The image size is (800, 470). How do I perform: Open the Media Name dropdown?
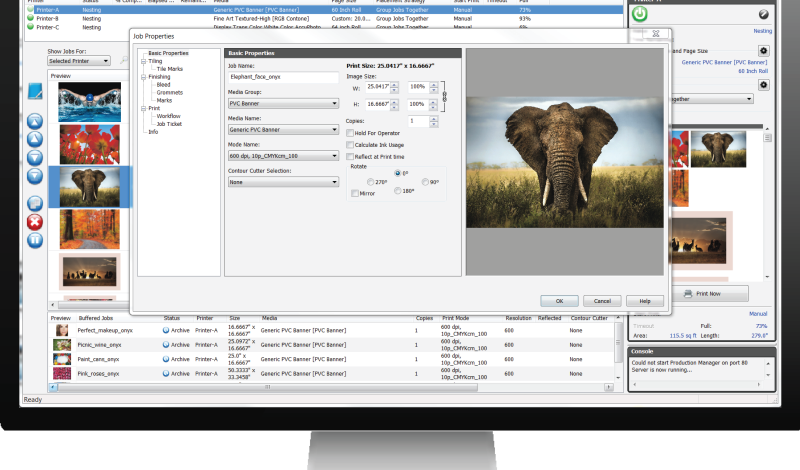283,130
